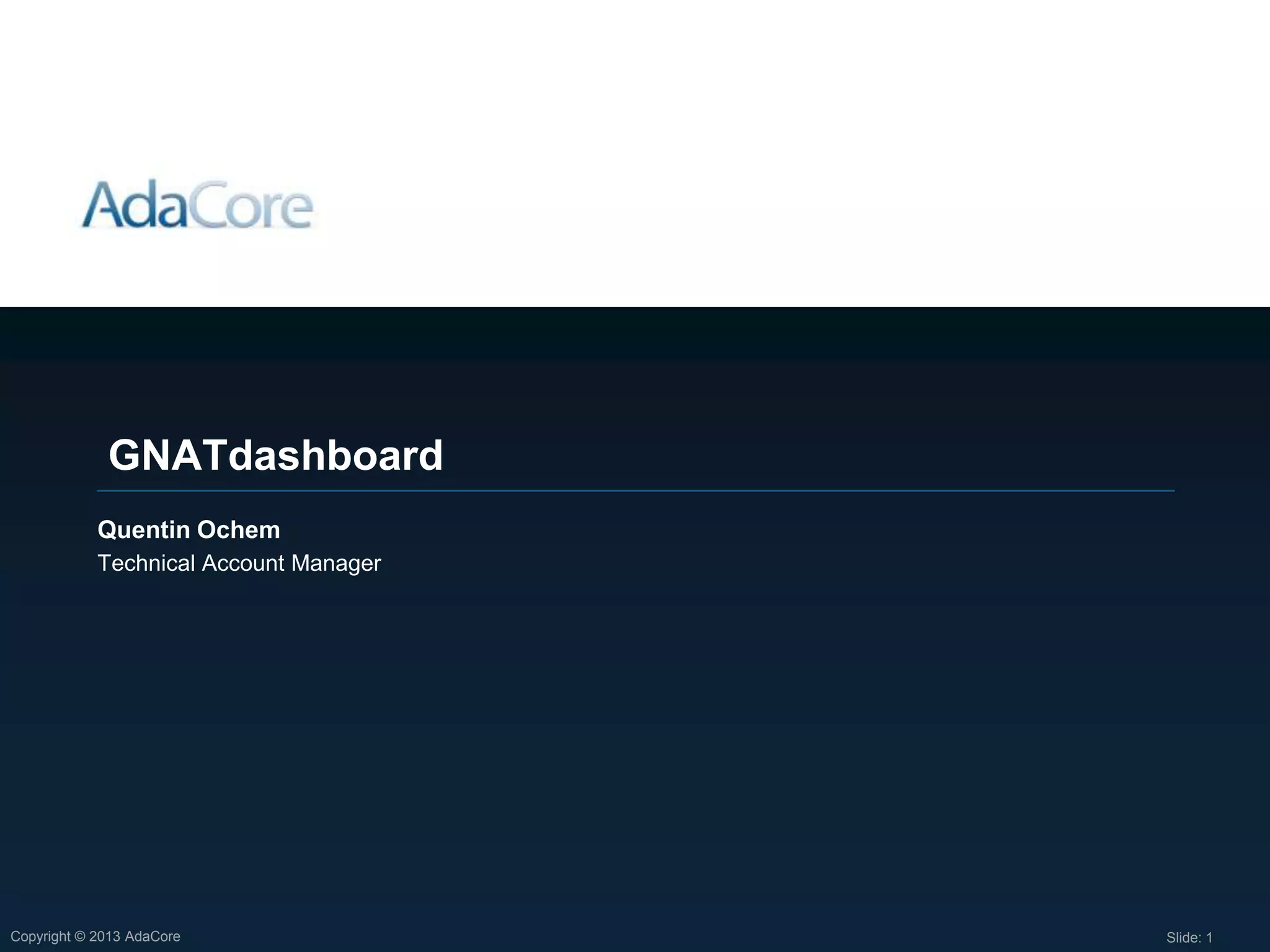1270x952 pixels.
Task: Click the slide number digit '1'
Action: coord(1209,938)
